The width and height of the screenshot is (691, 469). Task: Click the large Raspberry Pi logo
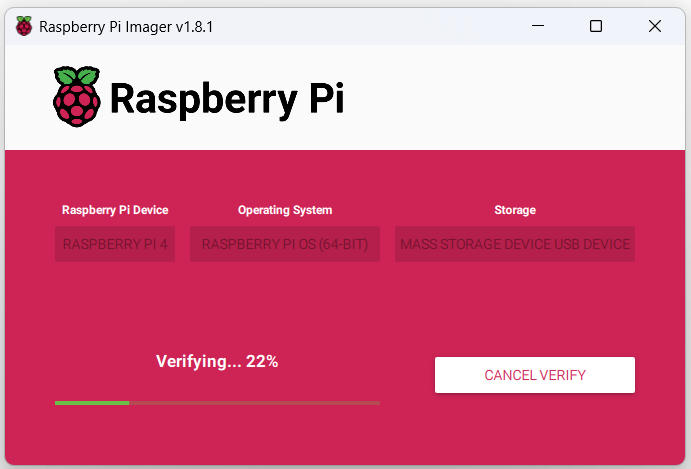[x=77, y=97]
